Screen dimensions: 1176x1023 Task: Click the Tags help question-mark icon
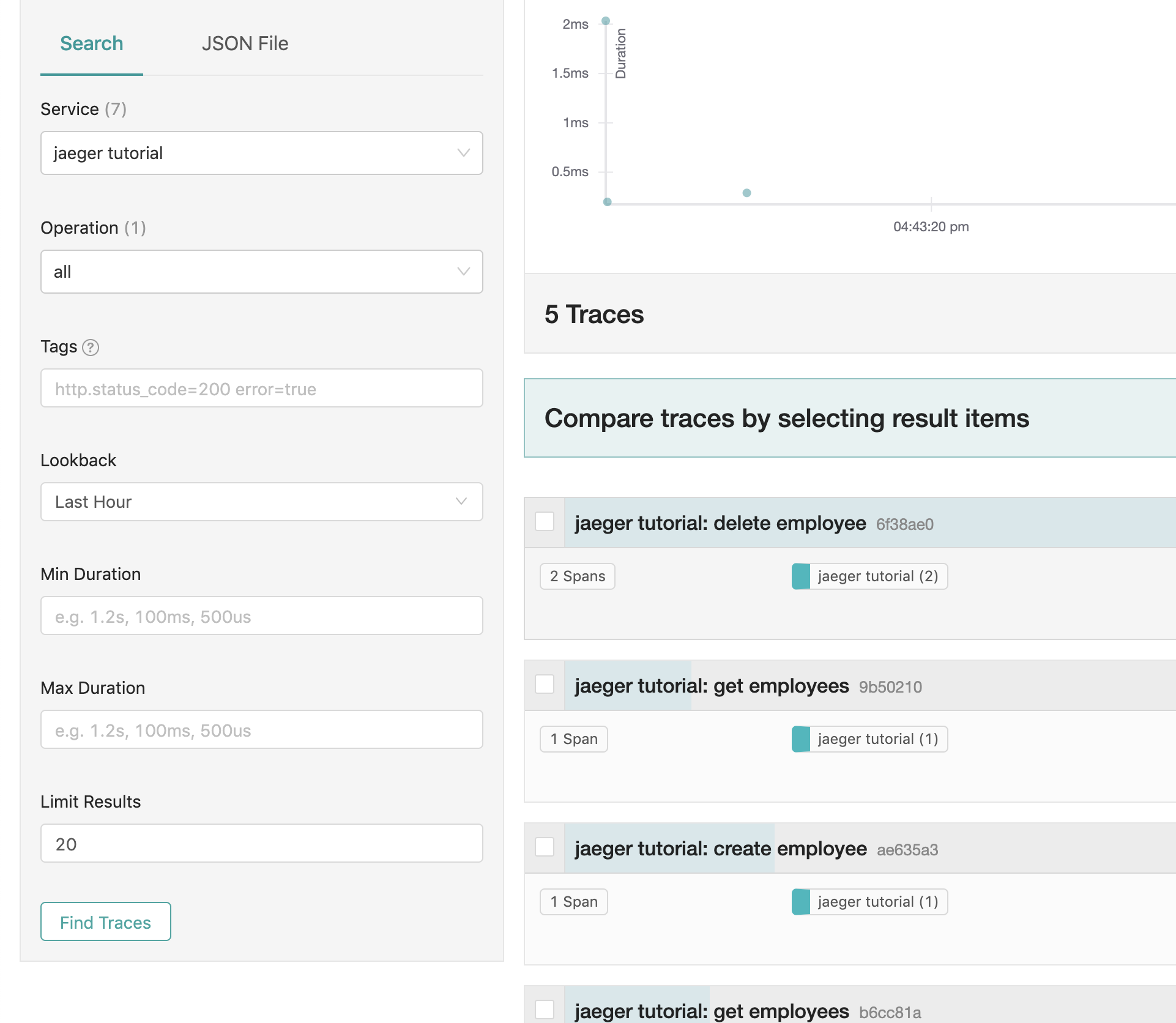coord(91,348)
